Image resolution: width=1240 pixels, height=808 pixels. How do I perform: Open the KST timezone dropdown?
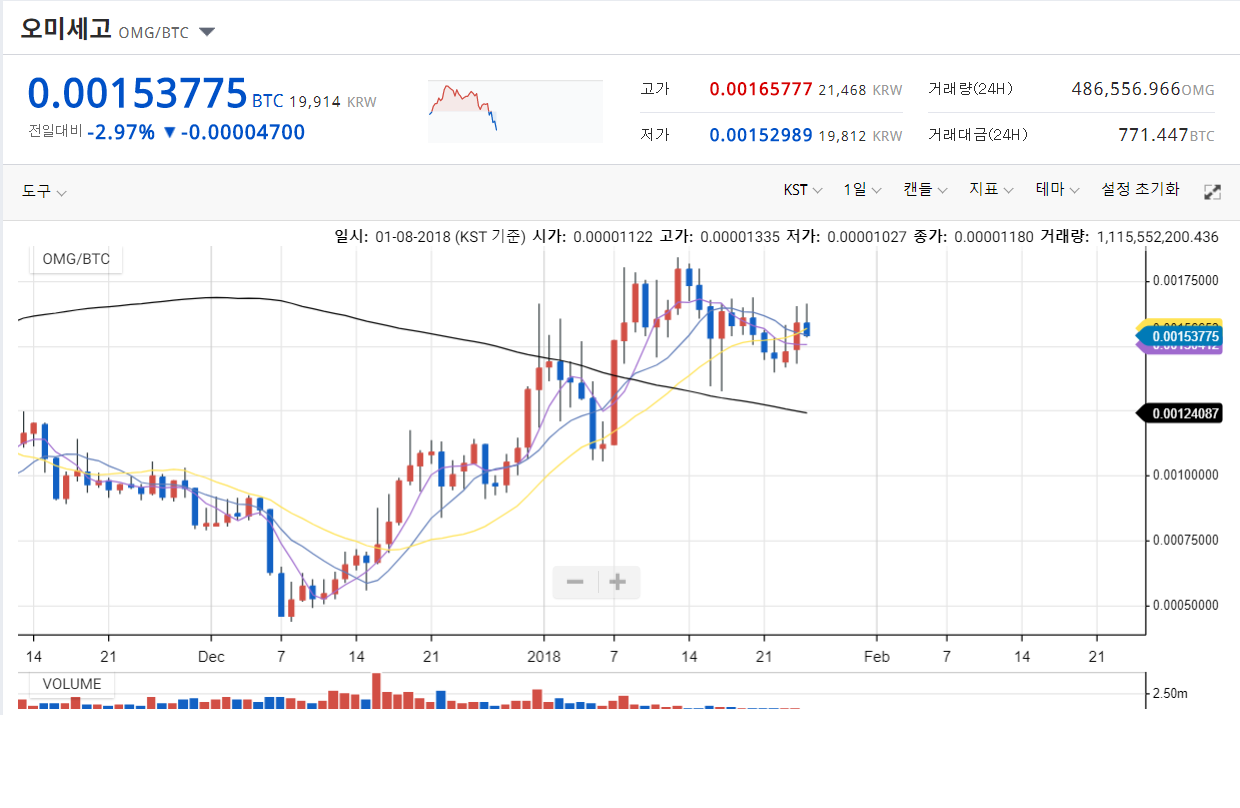pos(802,189)
